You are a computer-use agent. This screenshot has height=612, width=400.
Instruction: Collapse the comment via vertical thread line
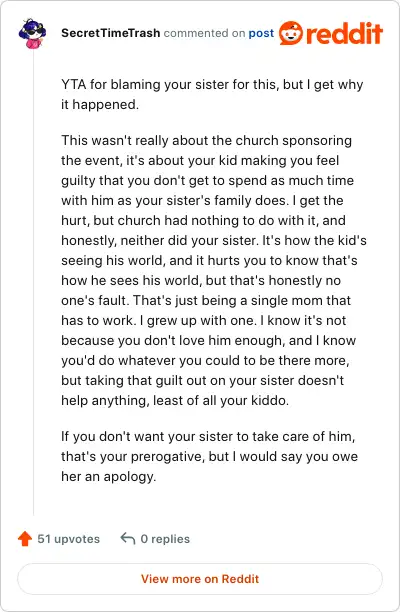pyautogui.click(x=33, y=283)
